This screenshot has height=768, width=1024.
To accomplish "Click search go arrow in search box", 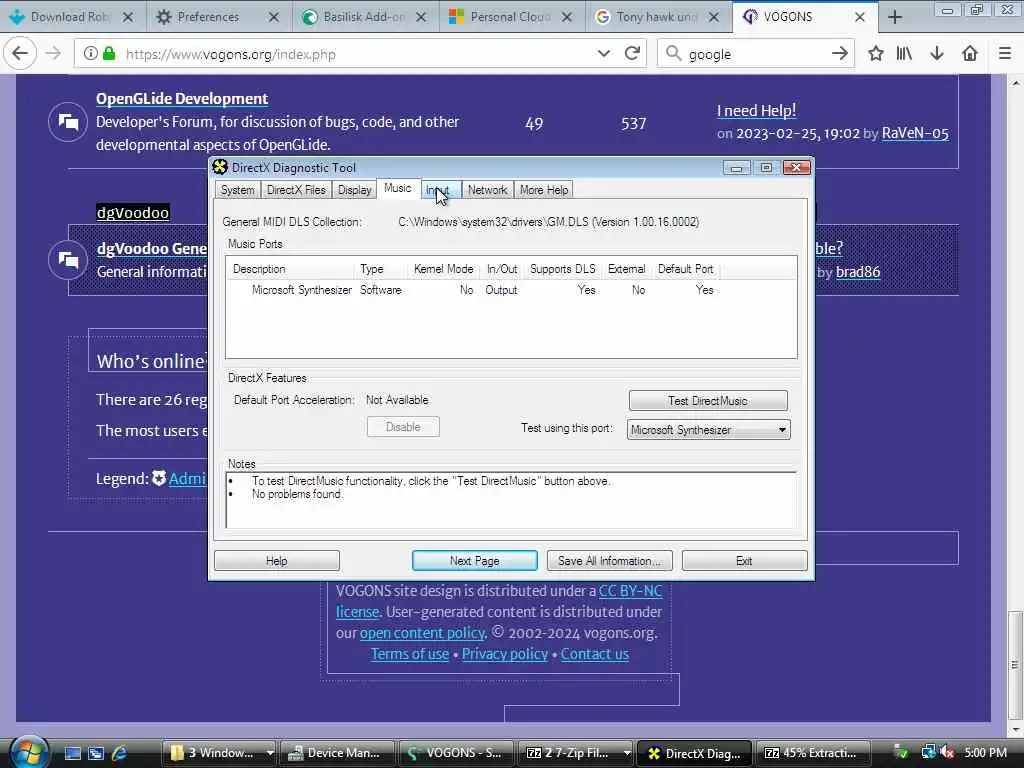I will tap(840, 54).
